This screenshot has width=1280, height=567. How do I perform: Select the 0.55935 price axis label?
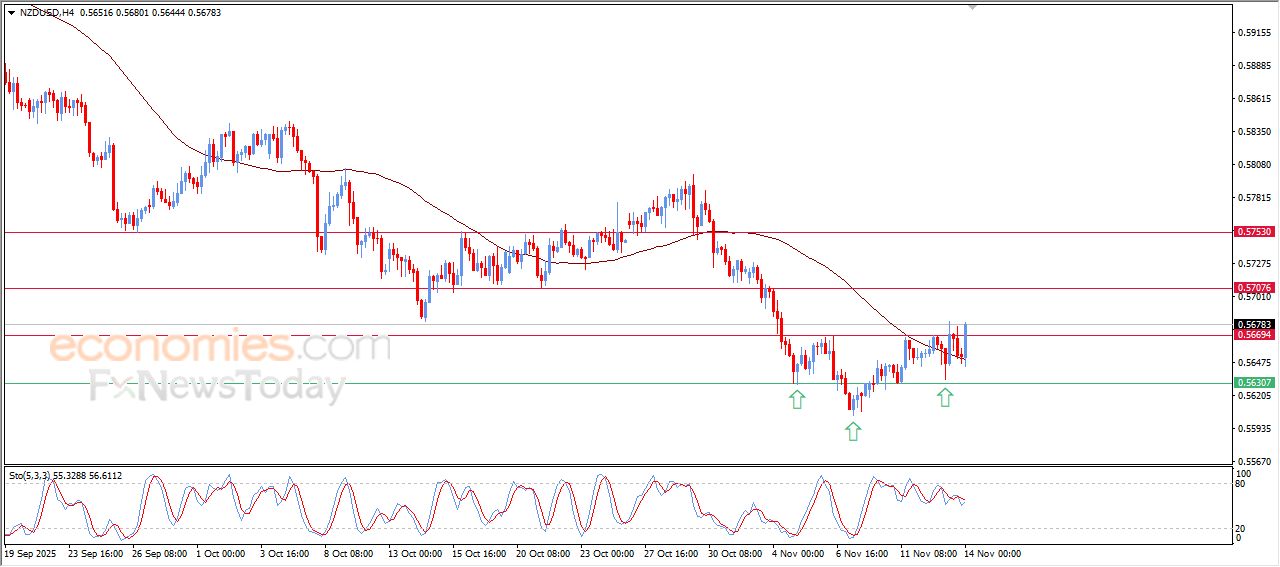pos(1254,429)
